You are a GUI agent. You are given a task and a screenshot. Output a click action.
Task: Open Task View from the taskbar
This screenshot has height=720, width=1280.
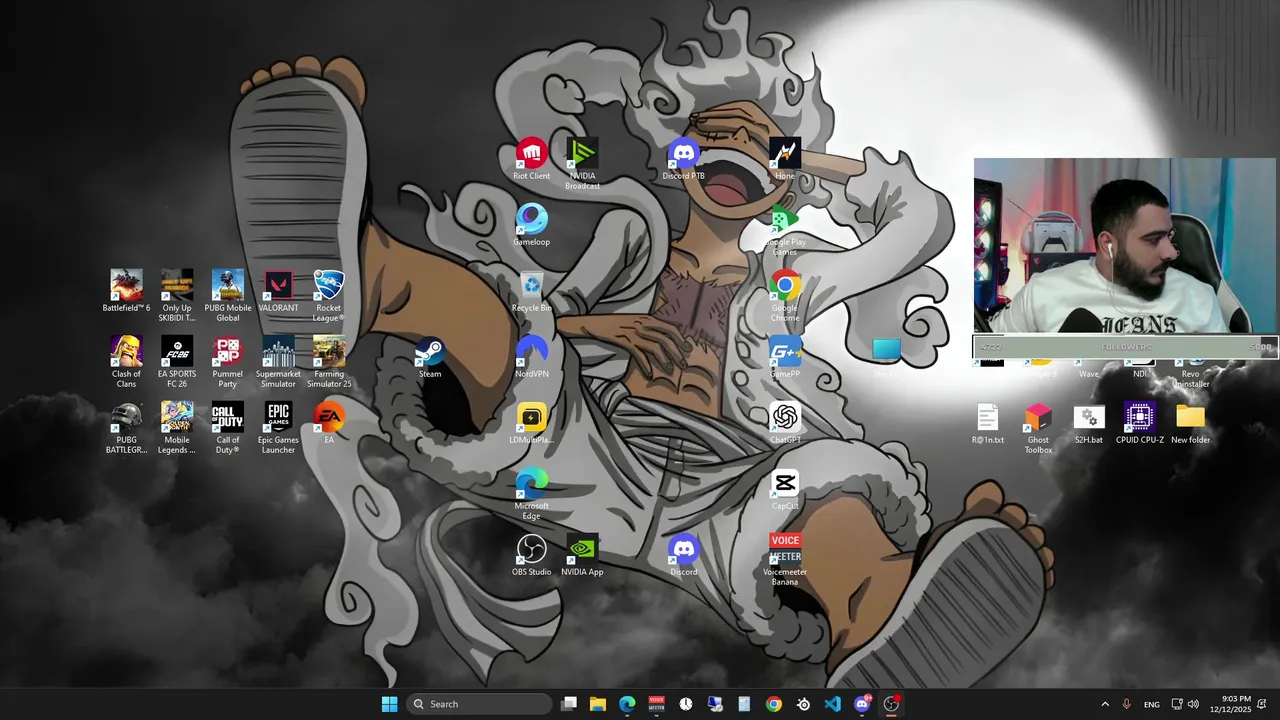coord(569,704)
